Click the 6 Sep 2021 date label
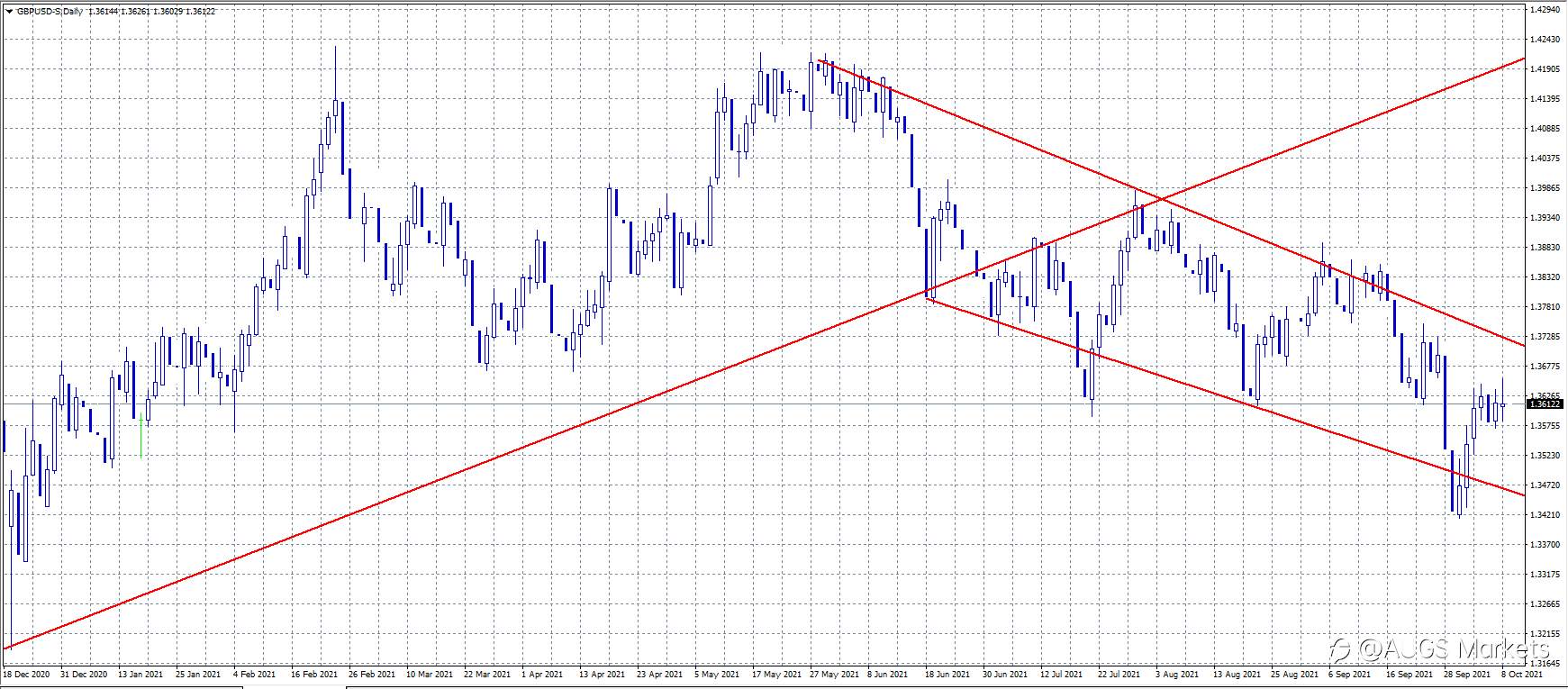Image resolution: width=1568 pixels, height=689 pixels. [1351, 673]
